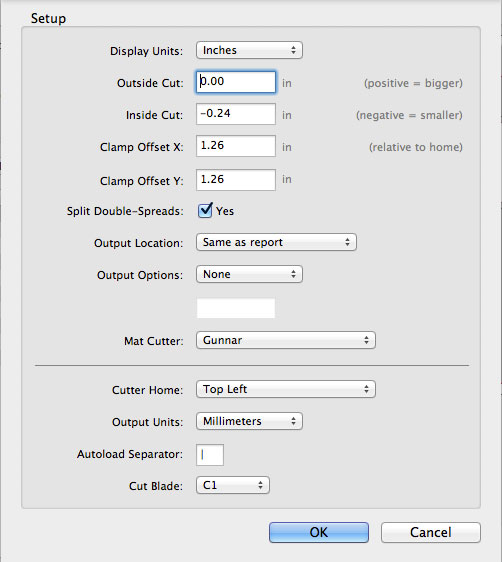Image resolution: width=502 pixels, height=562 pixels.
Task: Open the Output Location dropdown
Action: [x=276, y=242]
